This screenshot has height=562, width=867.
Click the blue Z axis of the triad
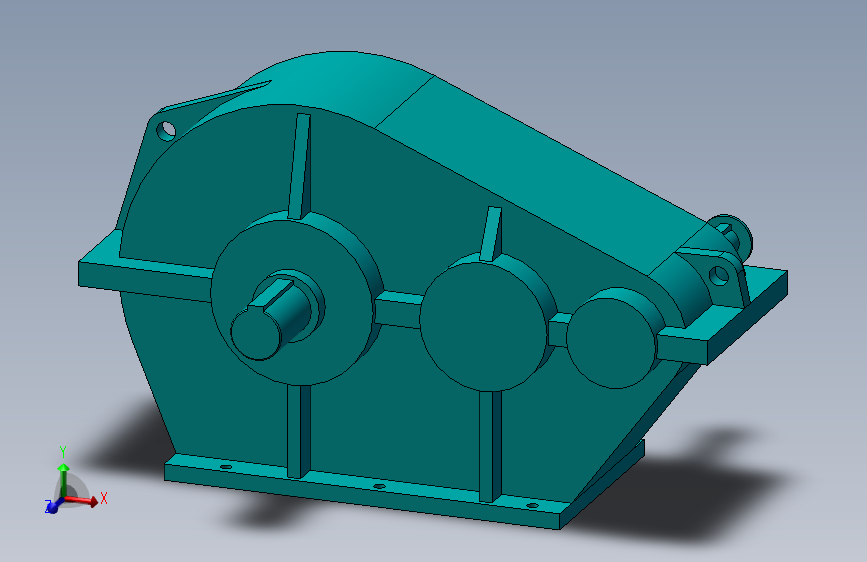(52, 506)
